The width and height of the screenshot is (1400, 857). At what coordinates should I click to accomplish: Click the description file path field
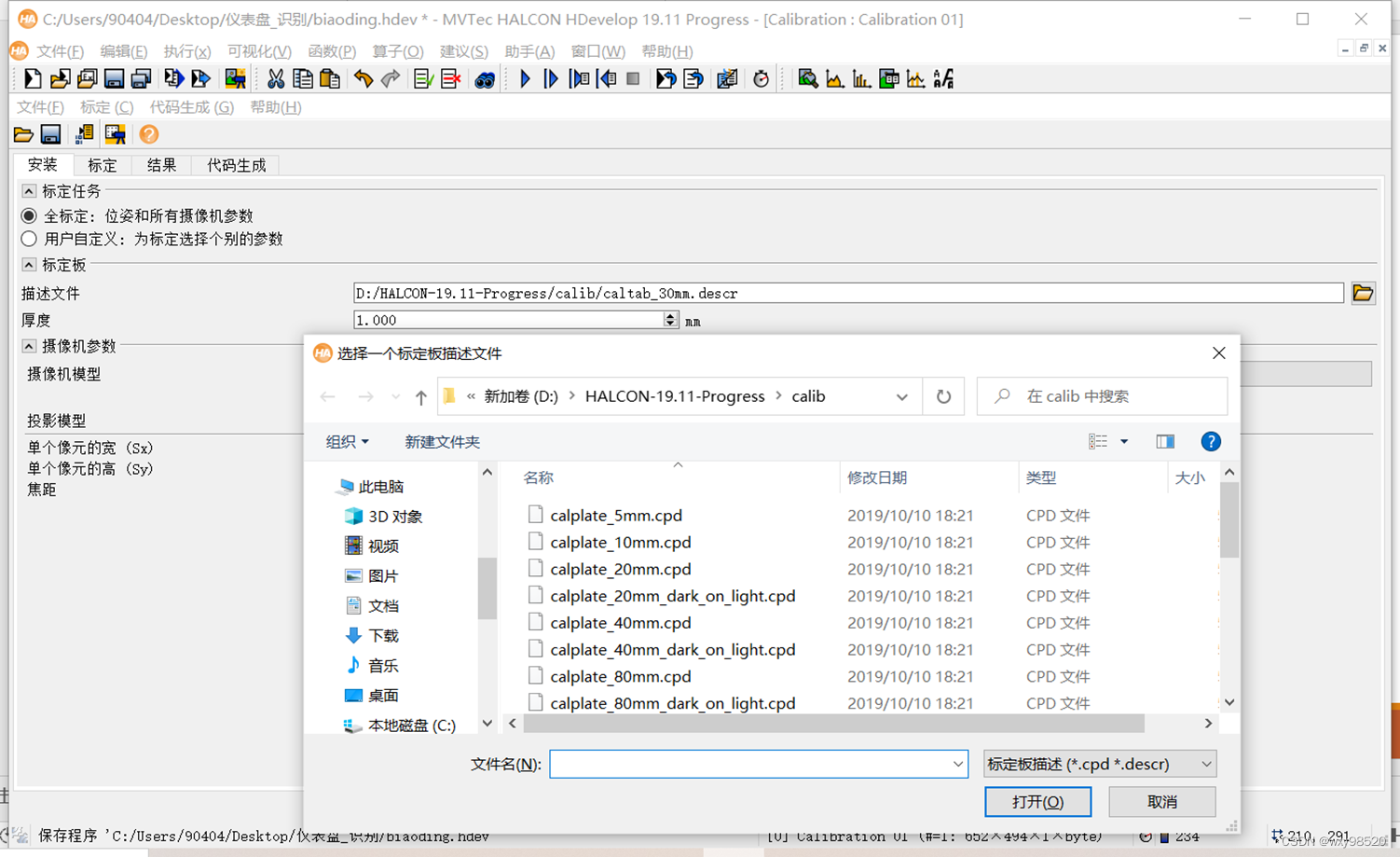point(848,293)
